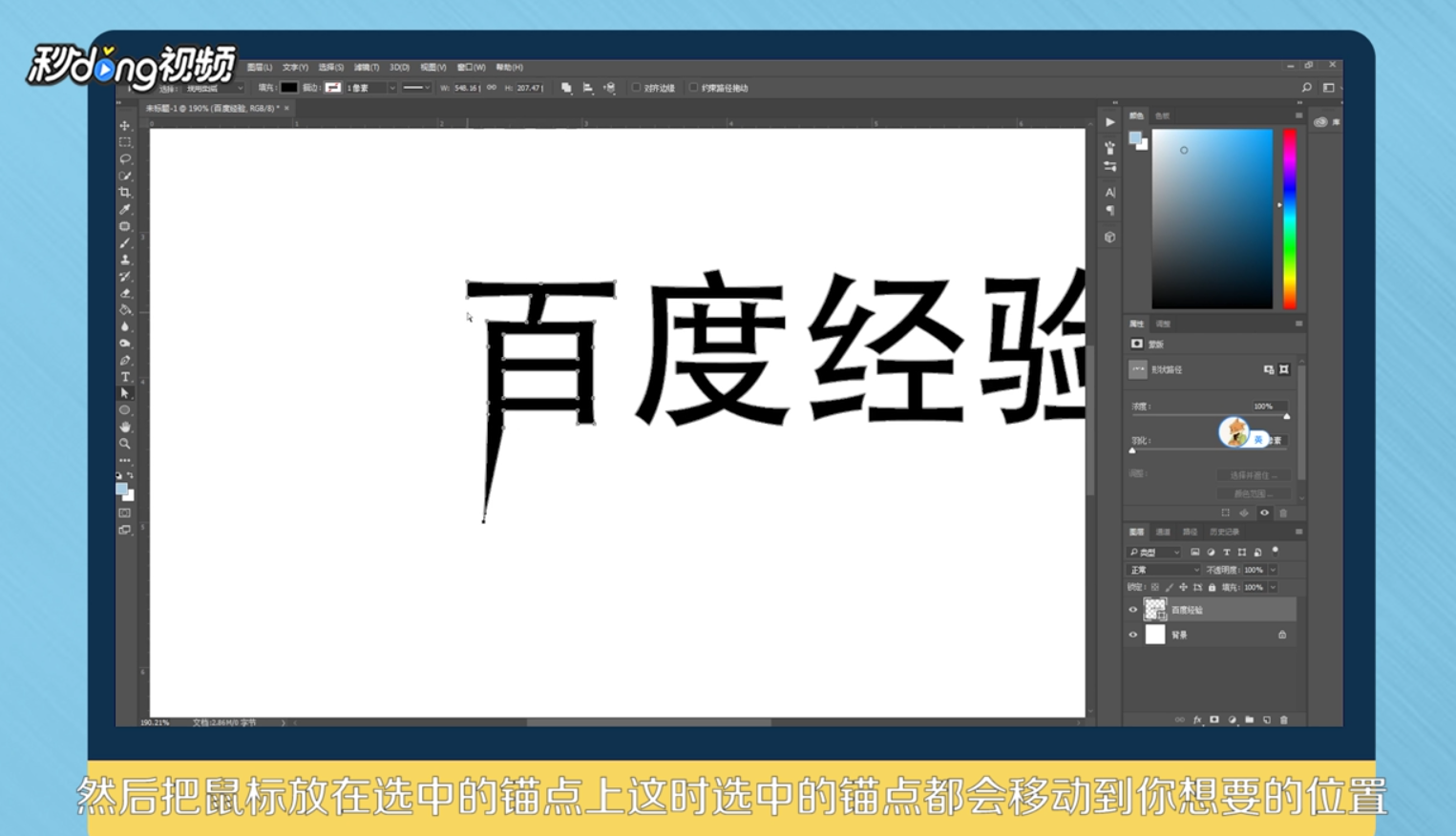
Task: Open the layer fill 100% arrow
Action: point(1273,587)
